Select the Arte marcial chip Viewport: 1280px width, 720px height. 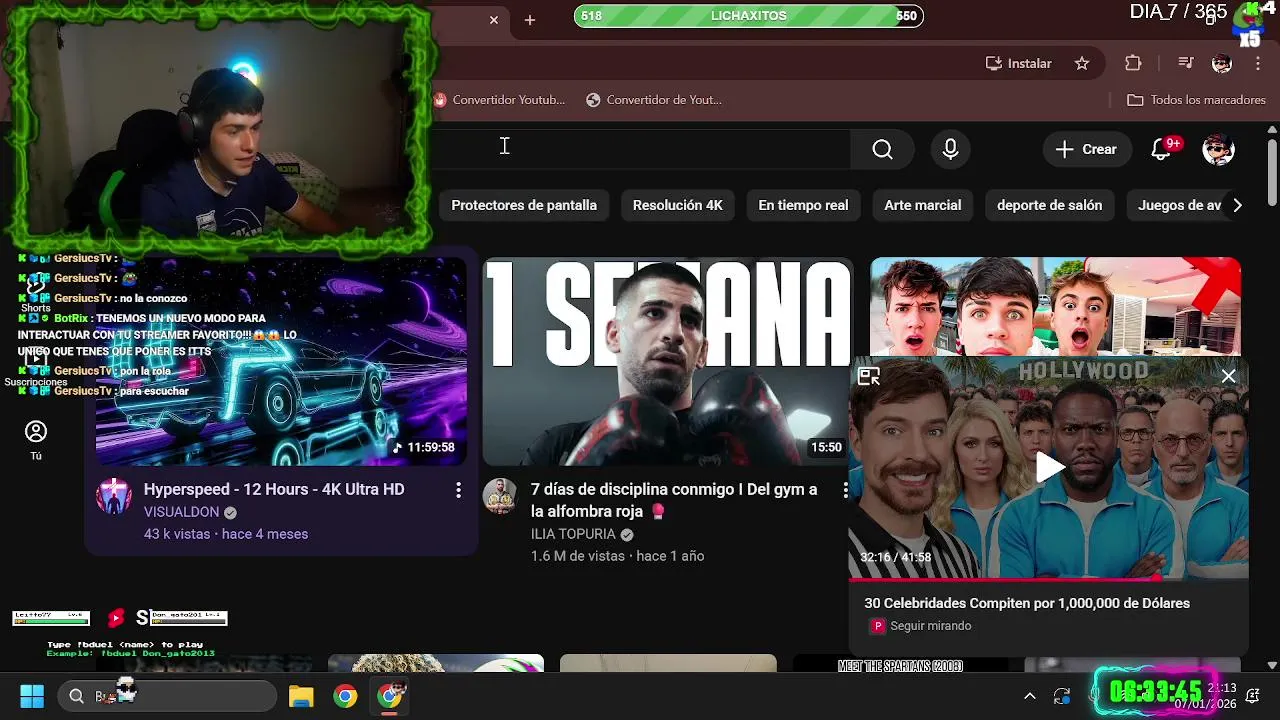coord(923,205)
